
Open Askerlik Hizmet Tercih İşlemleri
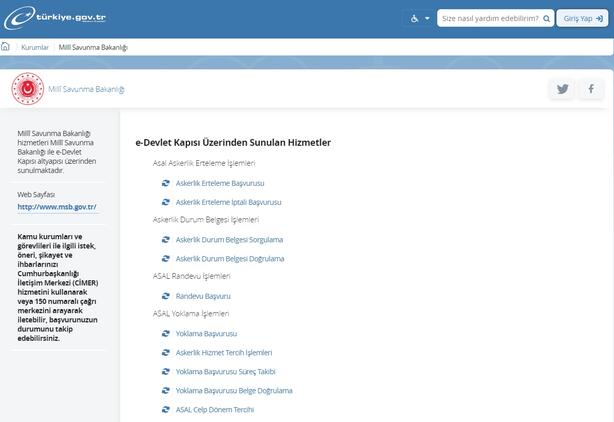pyautogui.click(x=224, y=353)
